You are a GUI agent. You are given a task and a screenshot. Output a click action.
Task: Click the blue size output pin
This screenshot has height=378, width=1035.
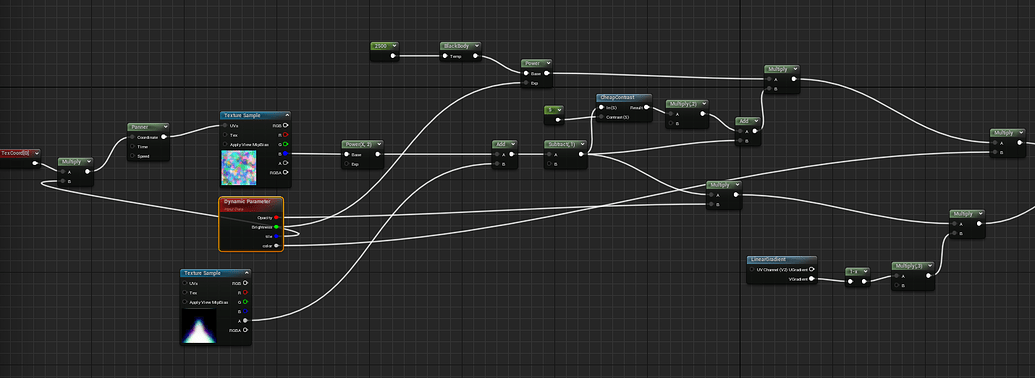(x=277, y=236)
